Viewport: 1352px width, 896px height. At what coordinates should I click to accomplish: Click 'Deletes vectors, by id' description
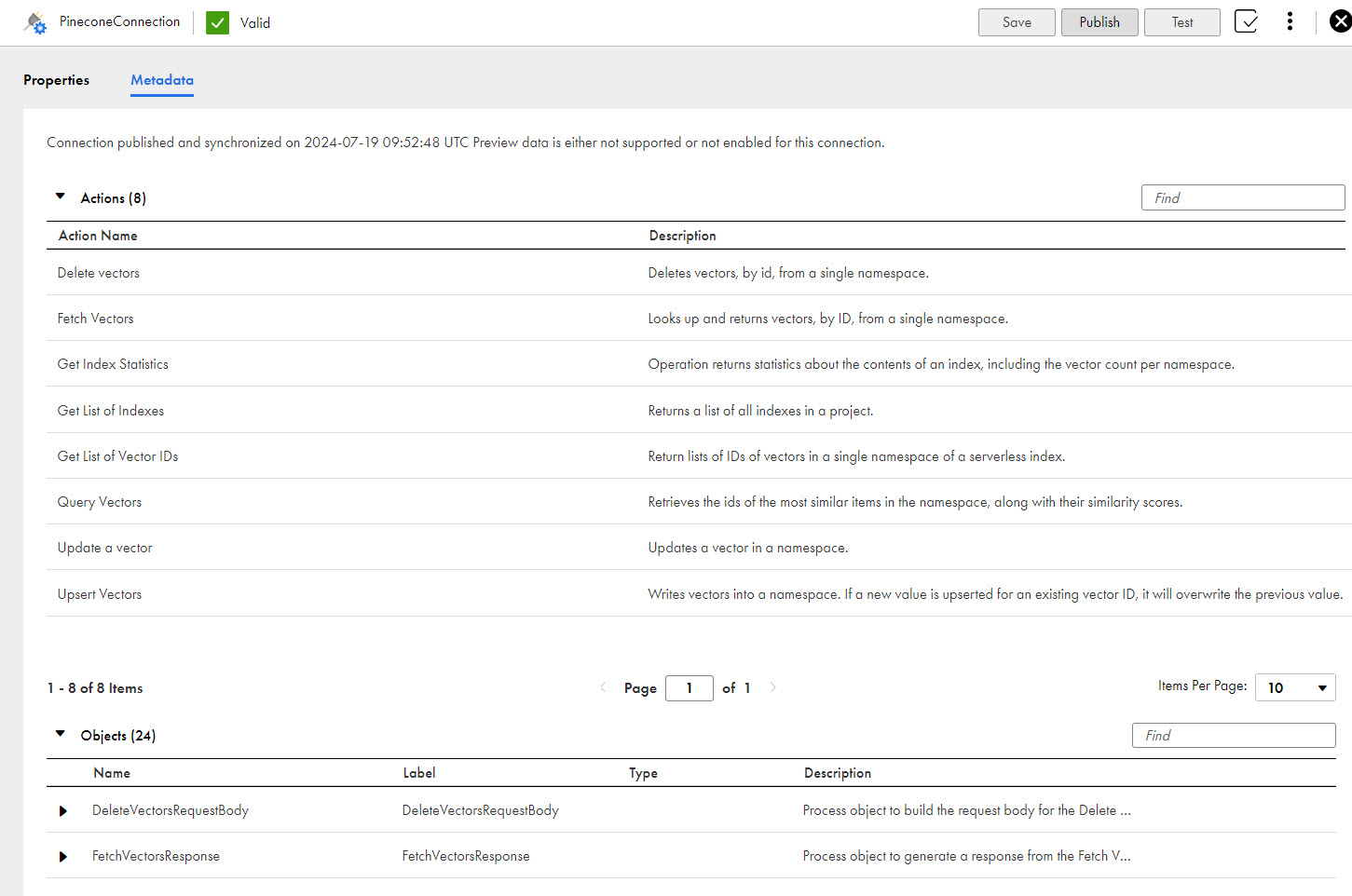(788, 273)
